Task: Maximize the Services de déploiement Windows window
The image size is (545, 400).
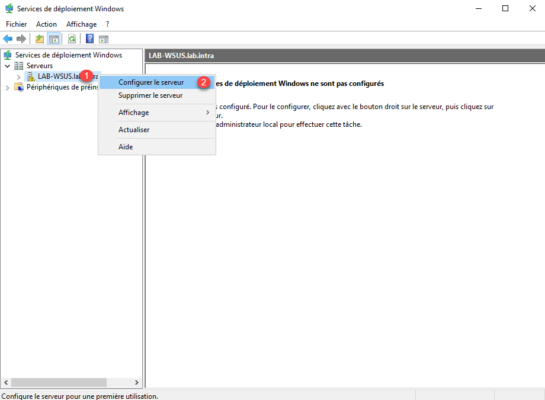Action: click(x=505, y=8)
